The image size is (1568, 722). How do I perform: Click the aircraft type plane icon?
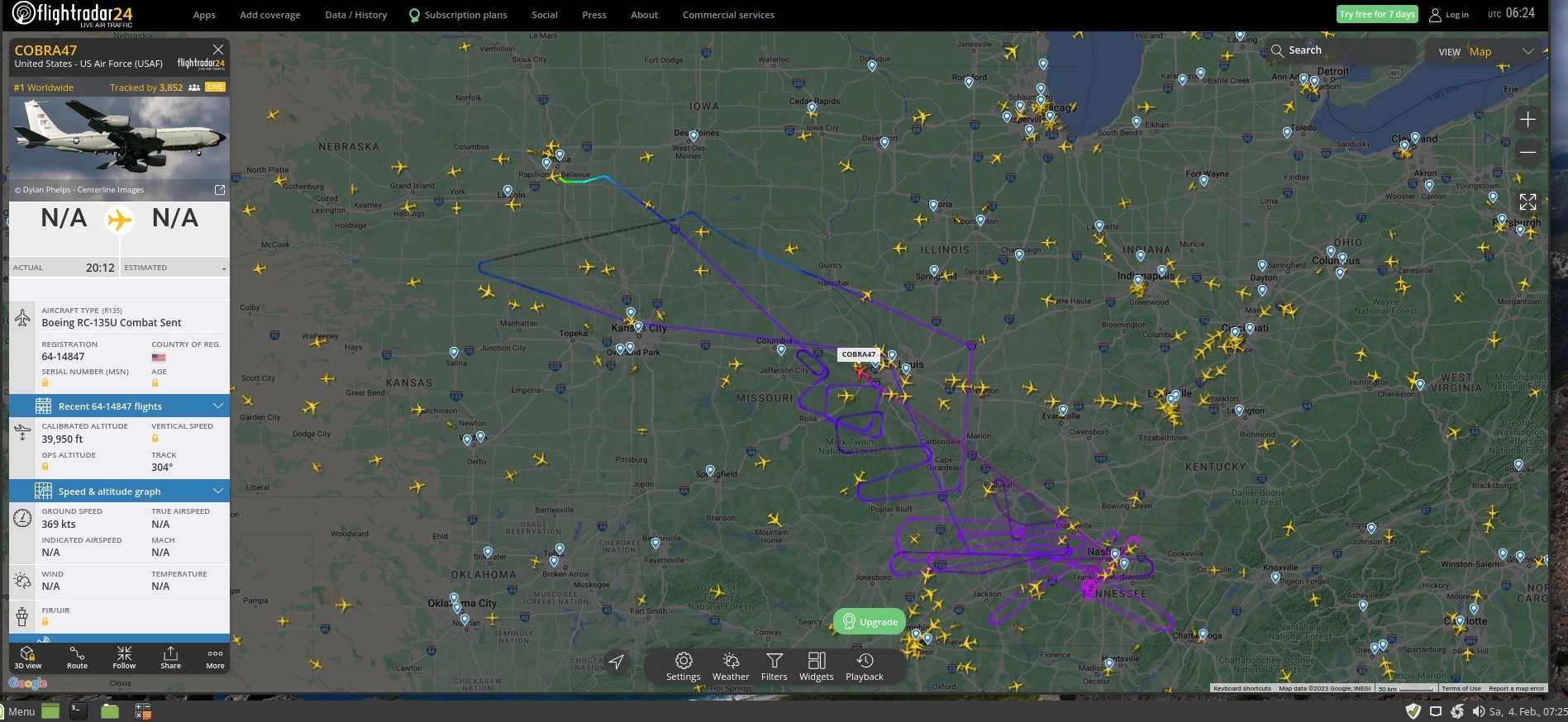click(x=22, y=318)
